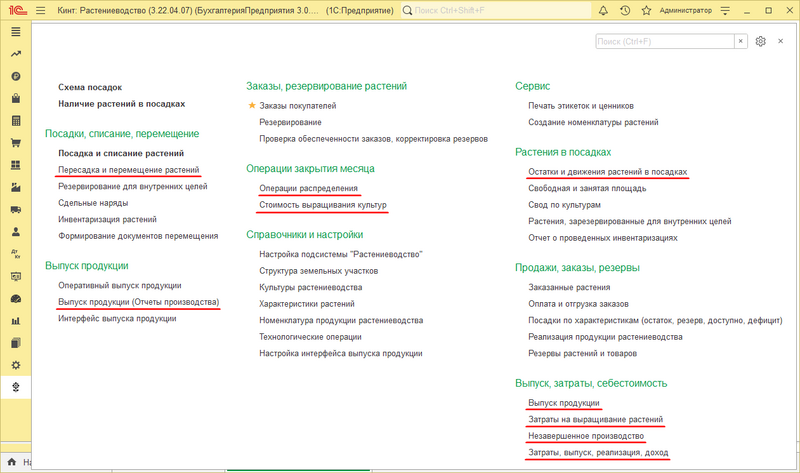Open the coin section in sidebar
The image size is (800, 473).
(x=16, y=76)
